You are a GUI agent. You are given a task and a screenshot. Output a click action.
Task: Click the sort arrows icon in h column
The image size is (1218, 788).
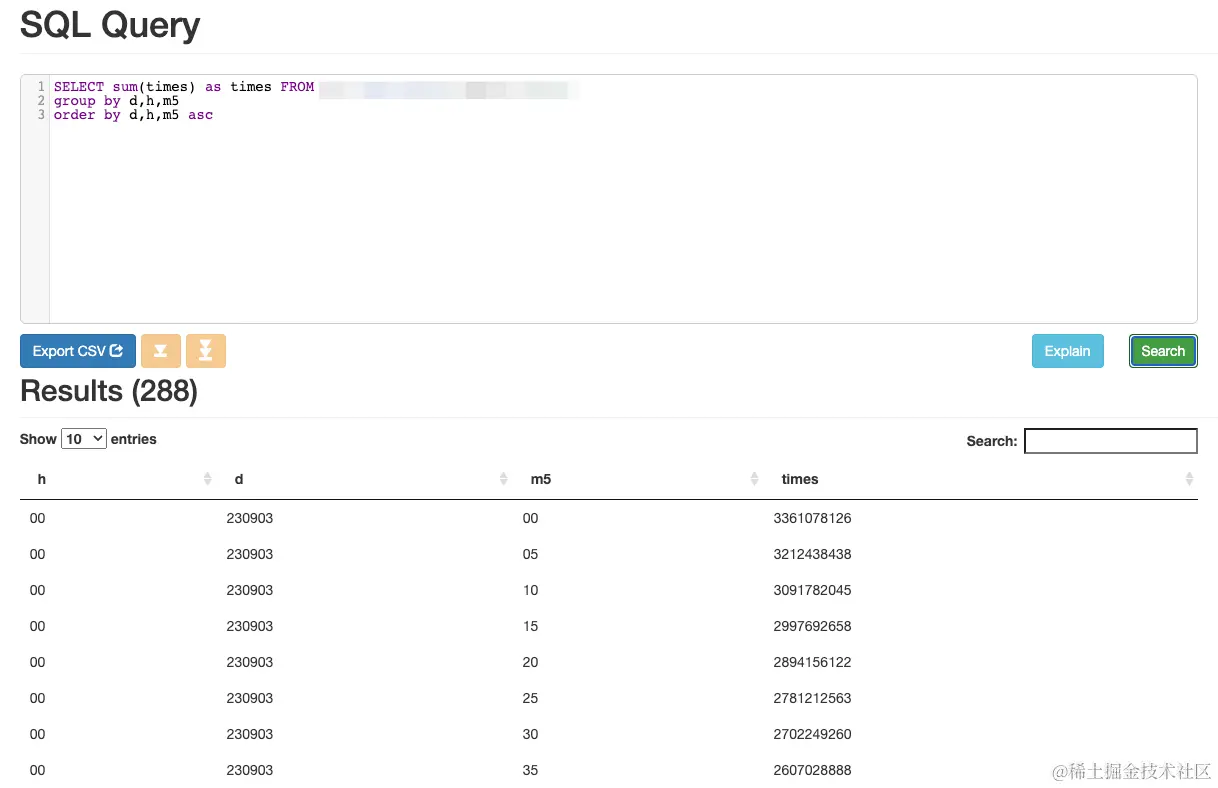coord(208,479)
